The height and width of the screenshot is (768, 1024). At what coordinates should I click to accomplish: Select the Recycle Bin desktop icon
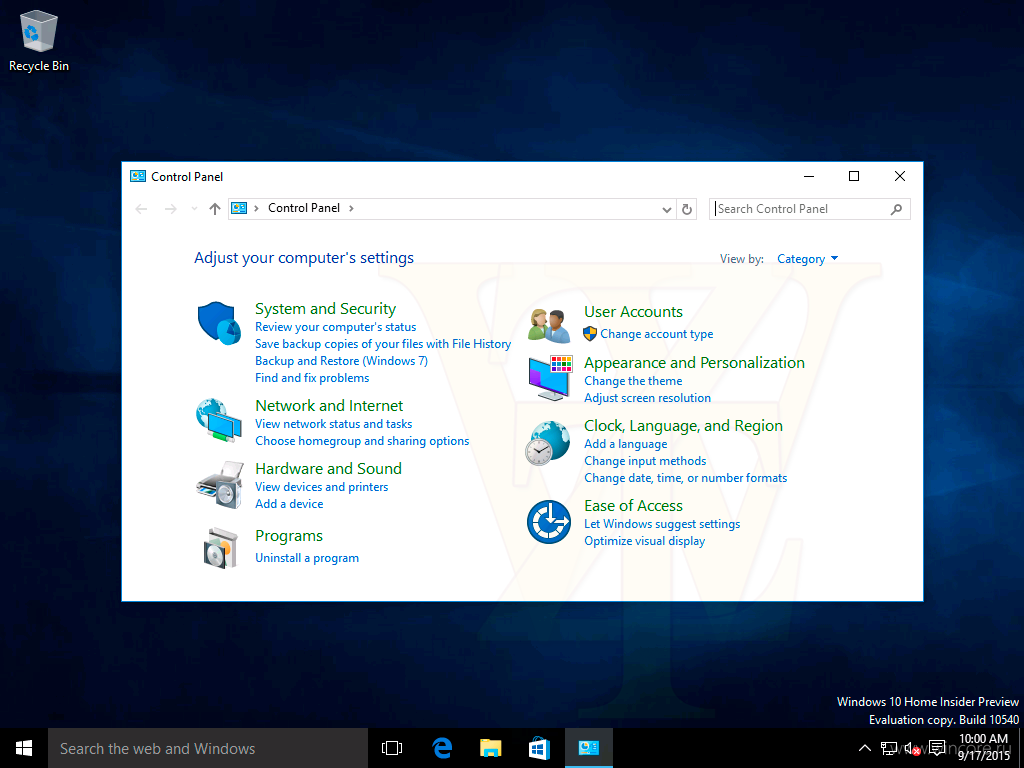(x=39, y=40)
